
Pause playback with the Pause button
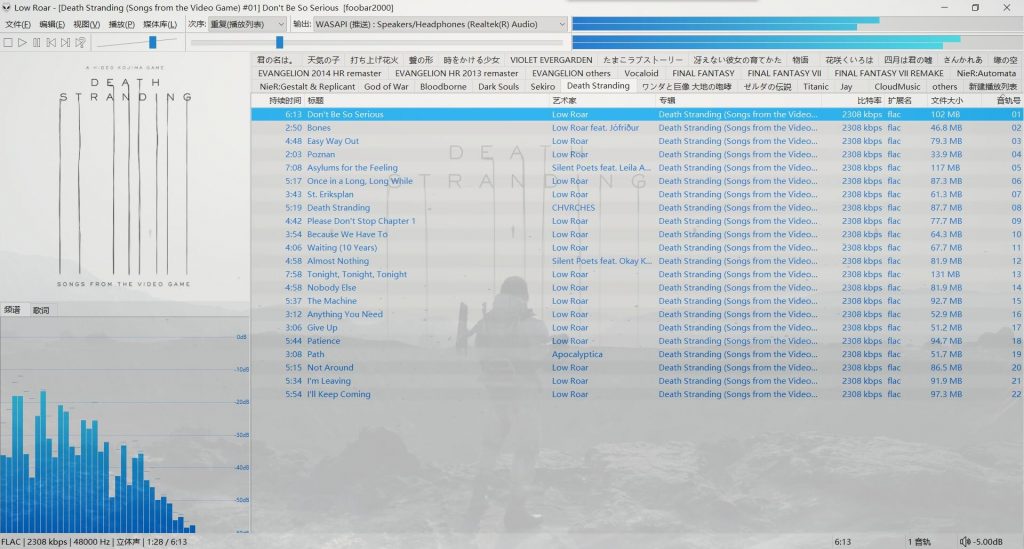click(x=37, y=42)
